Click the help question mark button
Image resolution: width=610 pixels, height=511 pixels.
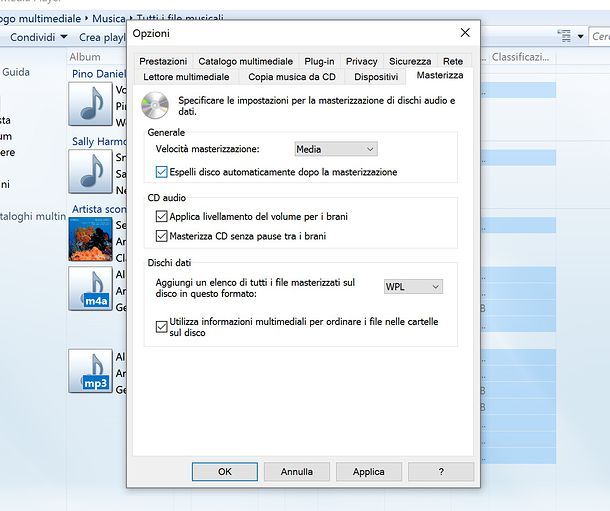coord(441,472)
